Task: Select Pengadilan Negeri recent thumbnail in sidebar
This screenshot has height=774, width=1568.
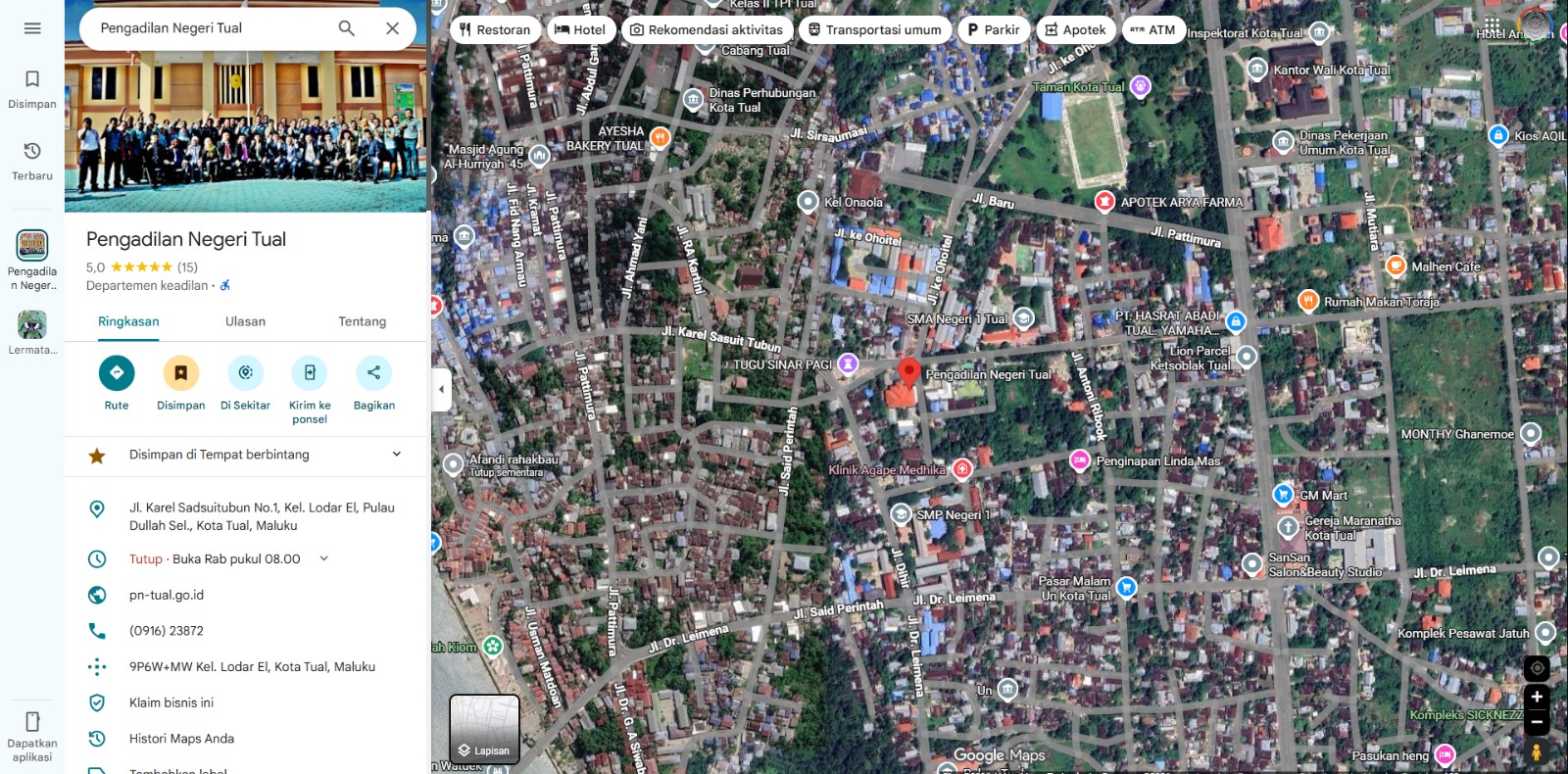Action: click(32, 260)
